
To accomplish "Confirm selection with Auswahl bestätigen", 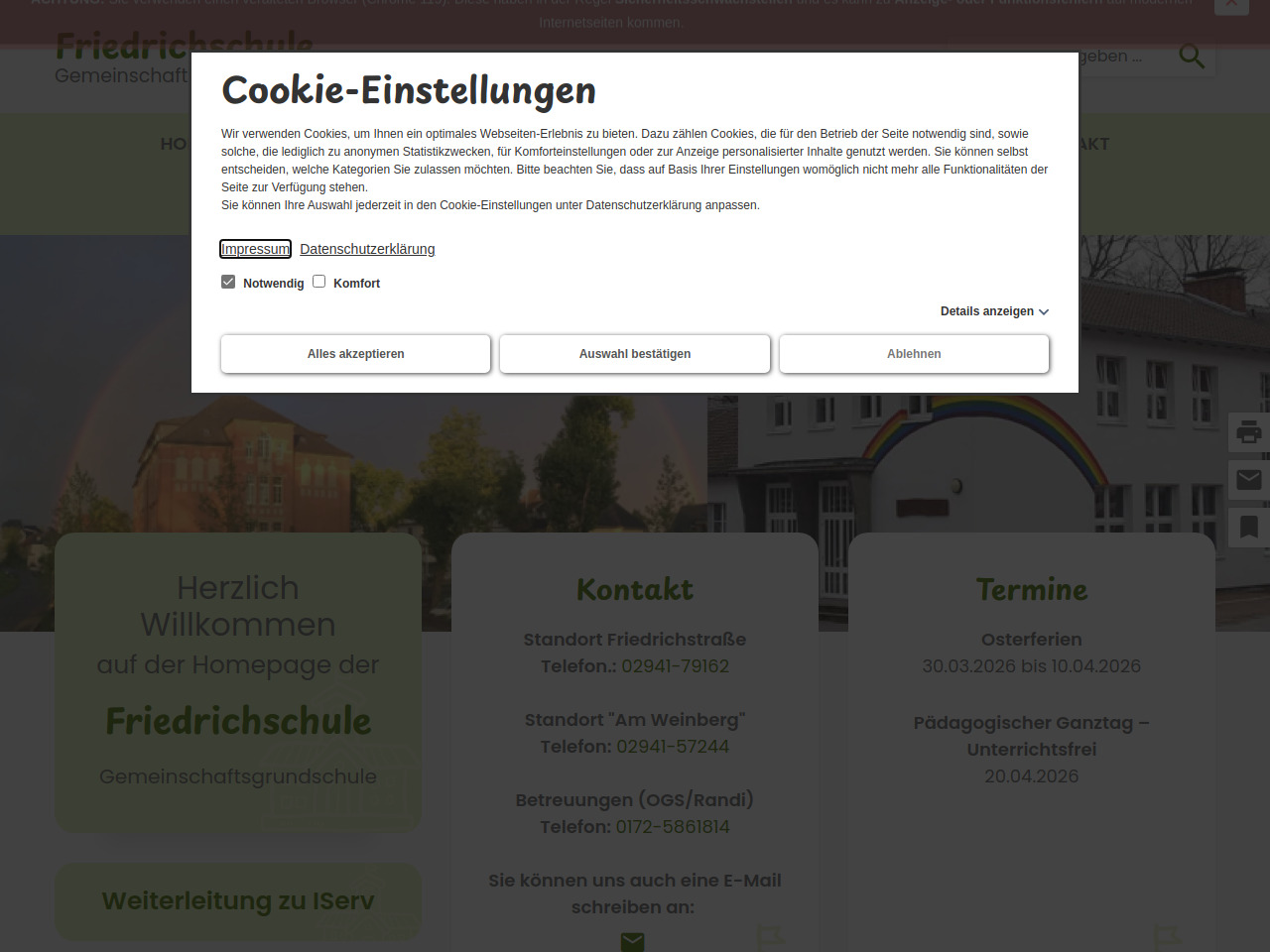I will [x=635, y=354].
